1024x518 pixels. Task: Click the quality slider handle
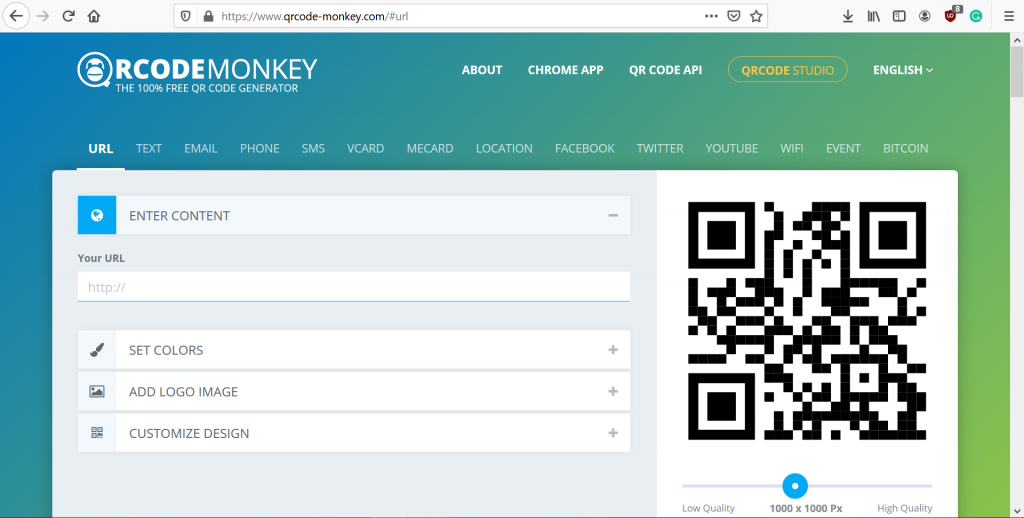(x=795, y=486)
